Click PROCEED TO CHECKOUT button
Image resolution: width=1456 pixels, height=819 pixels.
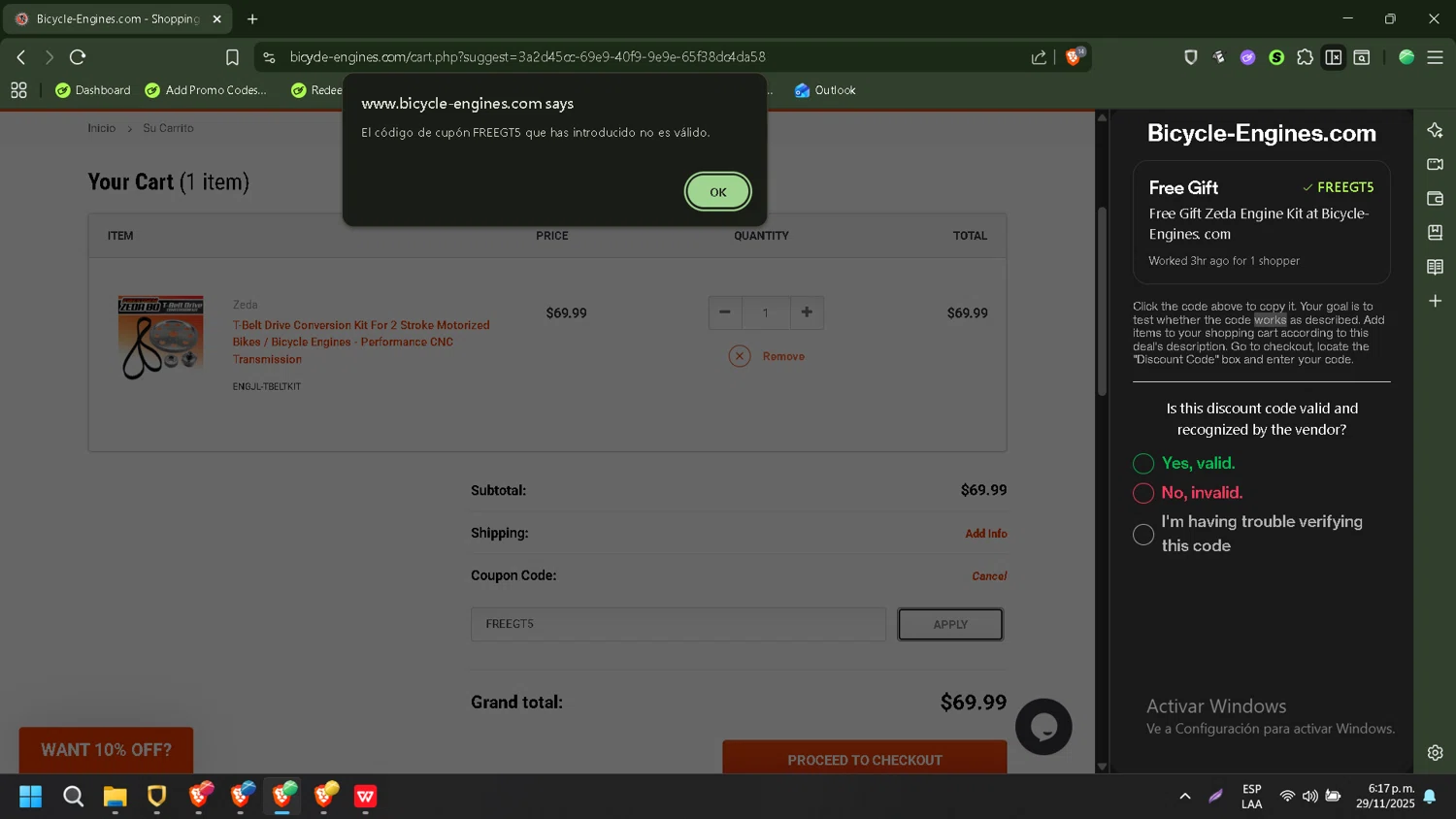(864, 758)
